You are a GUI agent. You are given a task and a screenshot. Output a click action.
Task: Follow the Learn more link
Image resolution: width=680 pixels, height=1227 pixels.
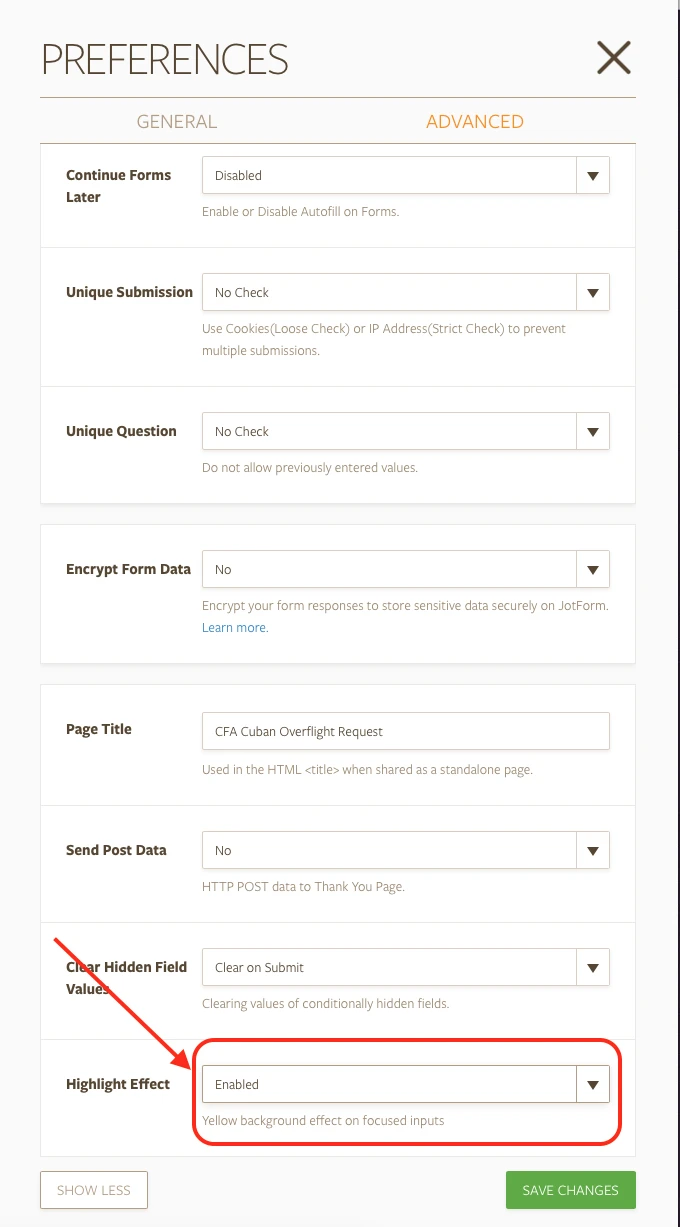pyautogui.click(x=234, y=628)
